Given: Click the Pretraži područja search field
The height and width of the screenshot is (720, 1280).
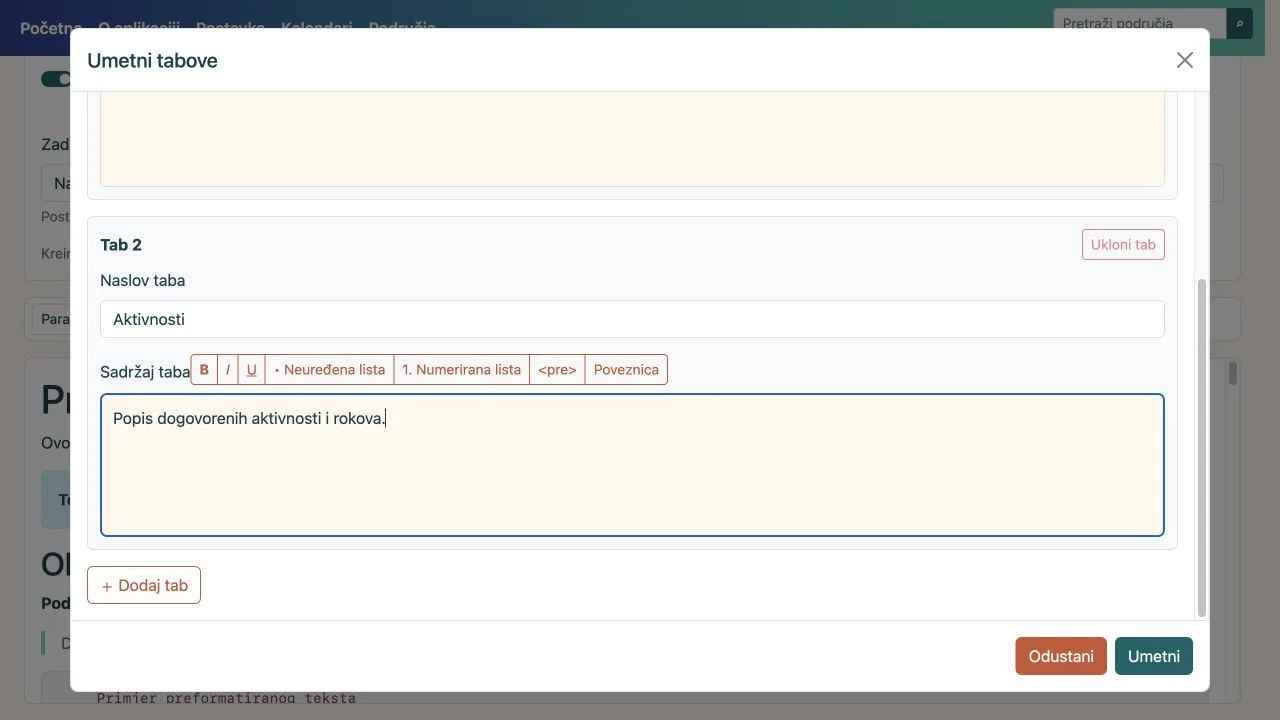Looking at the screenshot, I should 1140,23.
